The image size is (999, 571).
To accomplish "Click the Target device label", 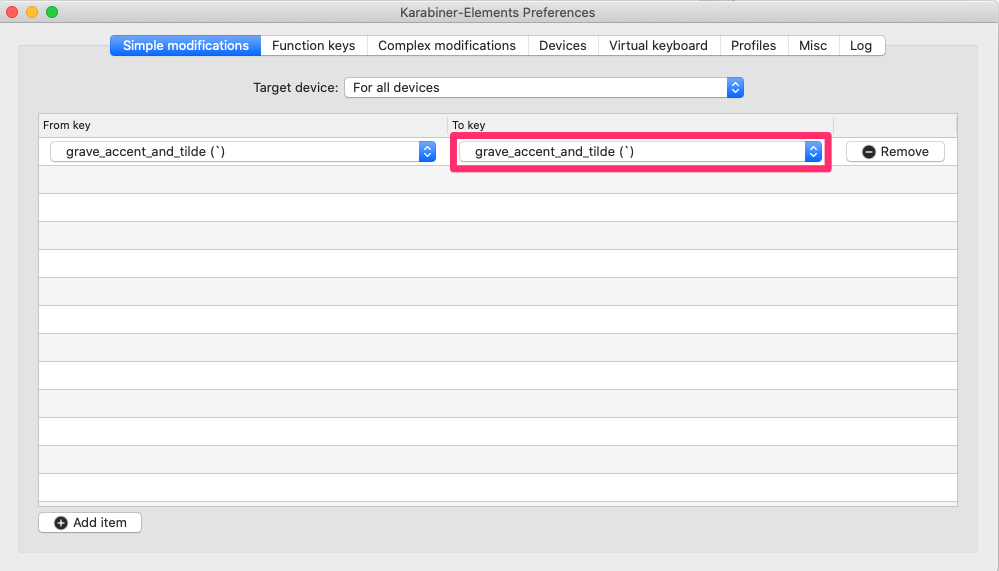I will pyautogui.click(x=296, y=88).
